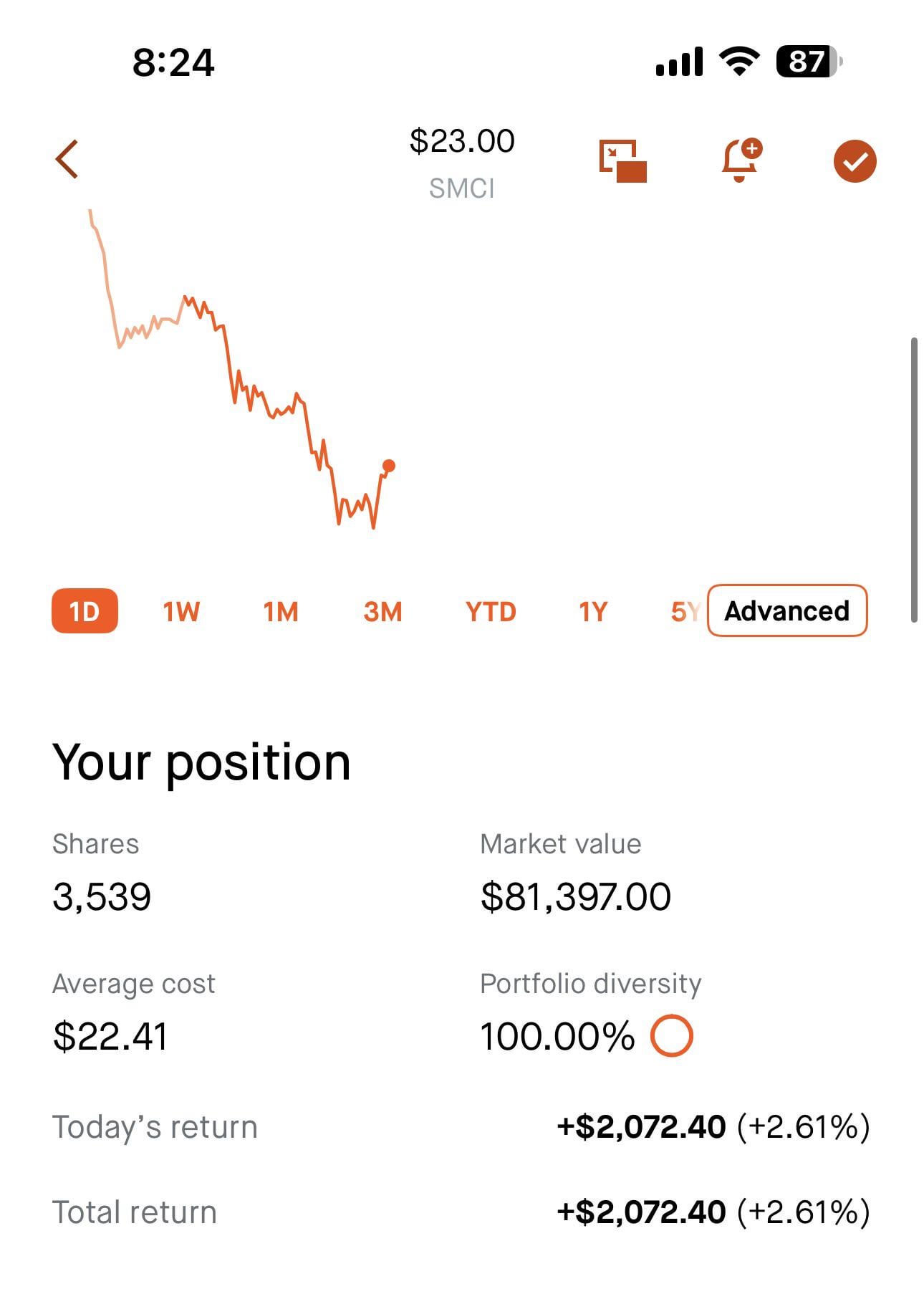The height and width of the screenshot is (1294, 924).
Task: Tap the cellular signal bars
Action: 679,62
